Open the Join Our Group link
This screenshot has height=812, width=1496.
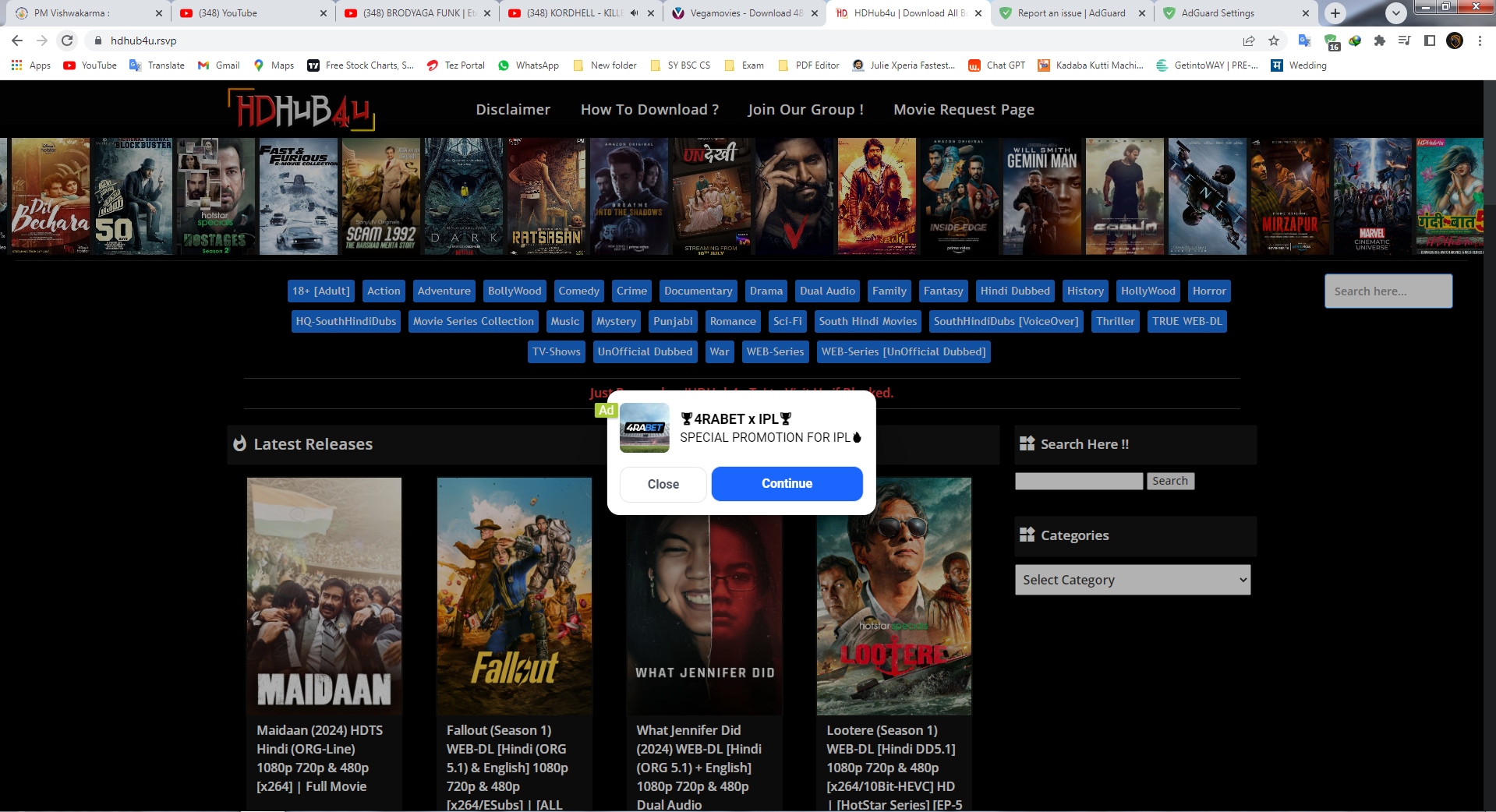click(x=805, y=110)
